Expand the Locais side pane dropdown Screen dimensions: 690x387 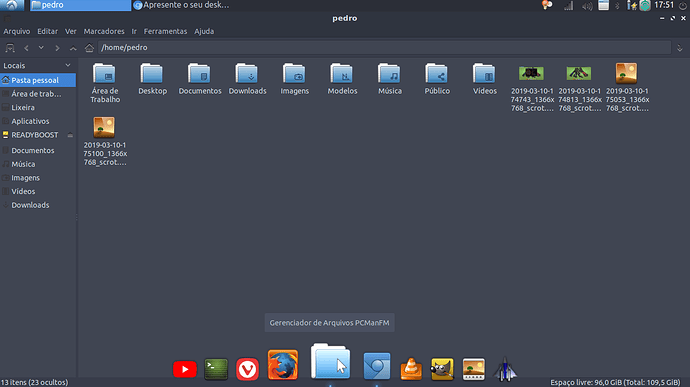pos(68,65)
